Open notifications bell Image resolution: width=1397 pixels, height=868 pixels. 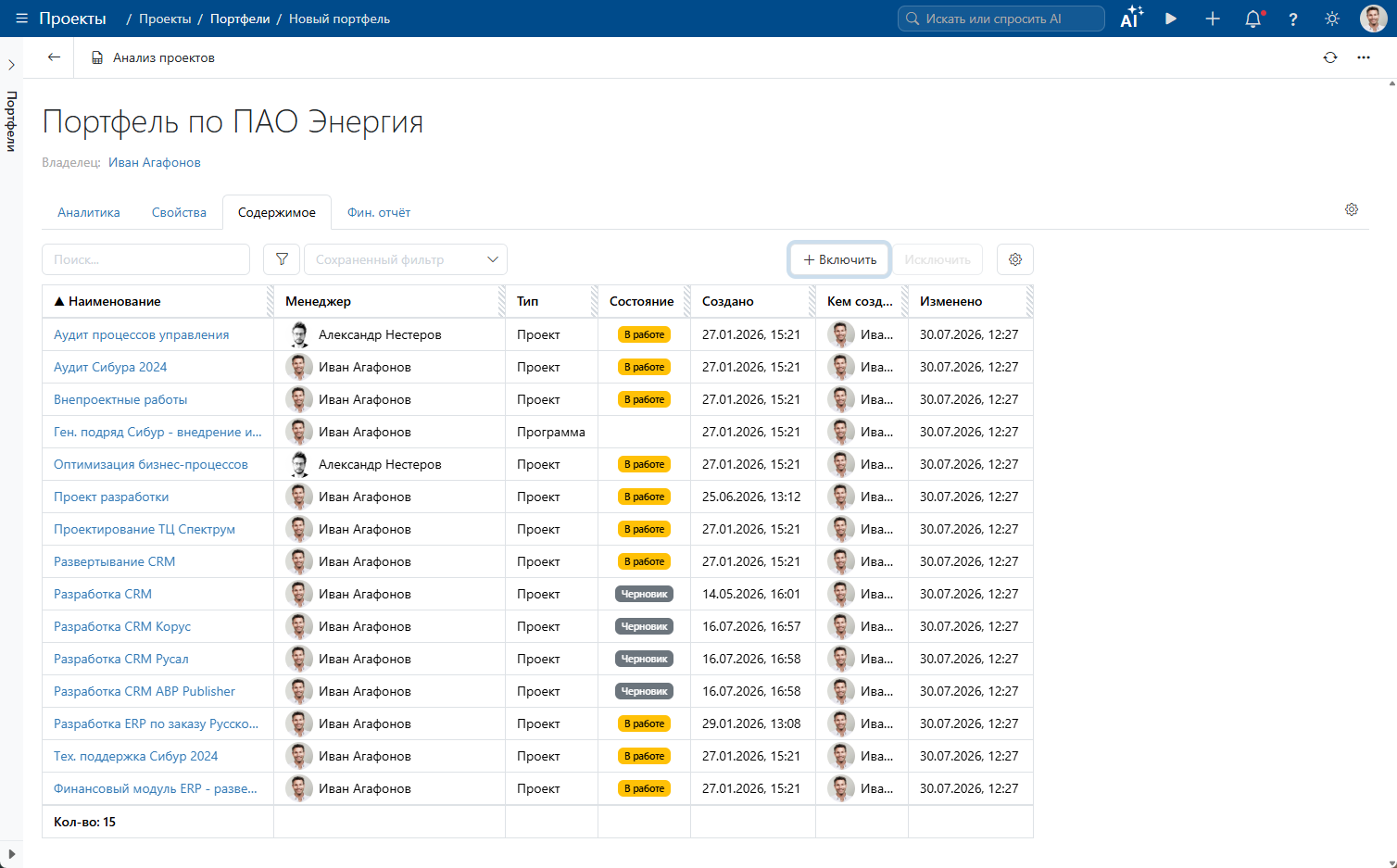tap(1254, 19)
